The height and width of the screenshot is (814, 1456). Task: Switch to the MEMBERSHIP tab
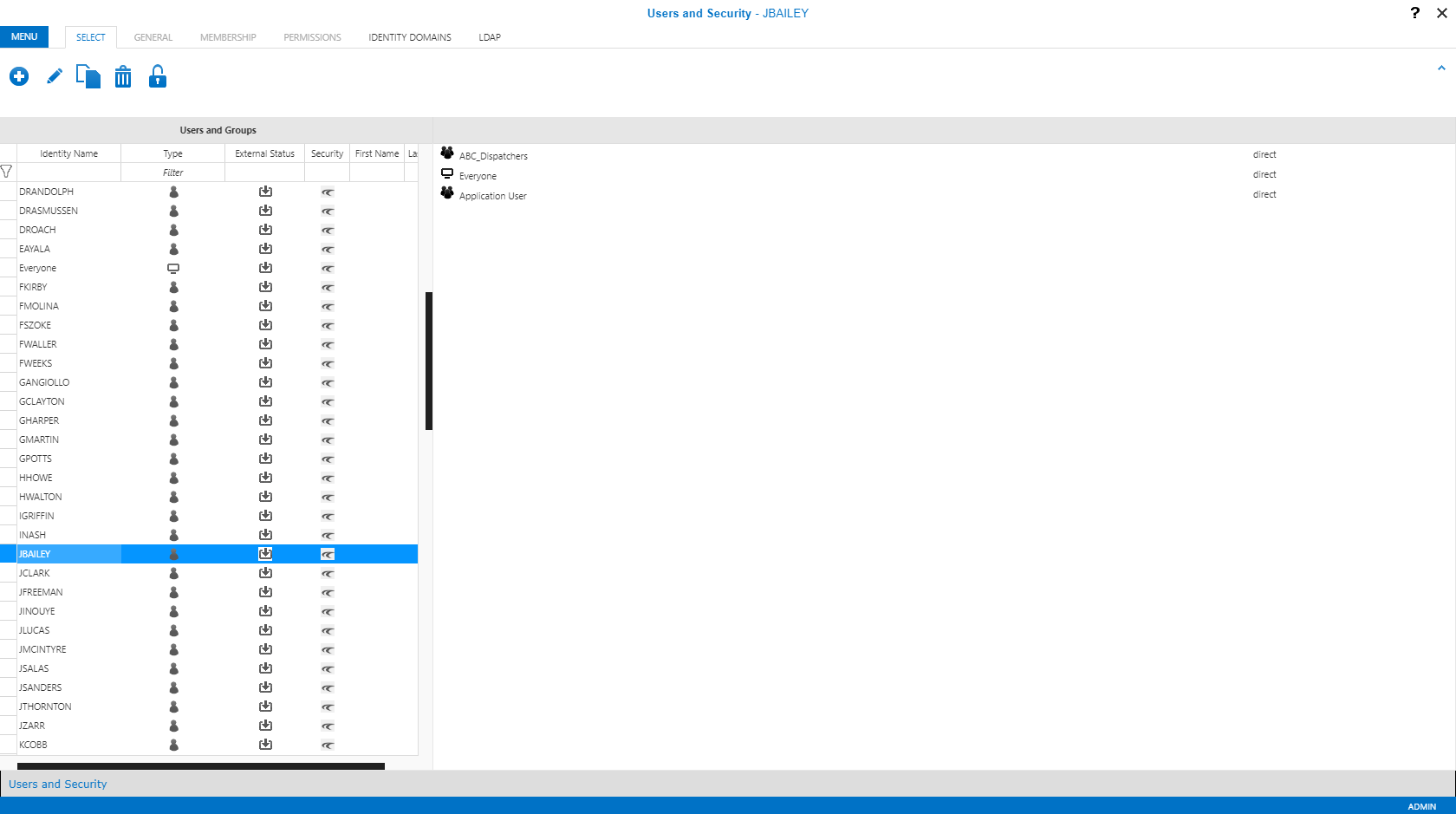click(x=228, y=37)
